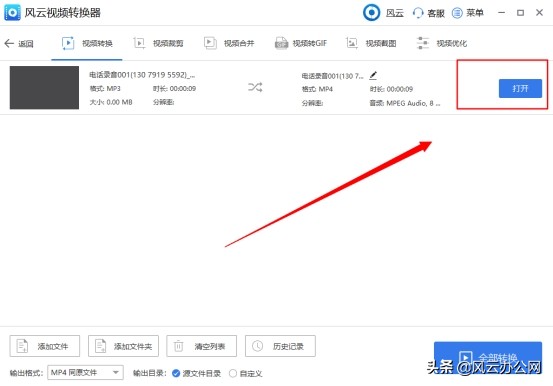553x386 pixels.
Task: Go back with the 返回 arrow
Action: pyautogui.click(x=19, y=43)
